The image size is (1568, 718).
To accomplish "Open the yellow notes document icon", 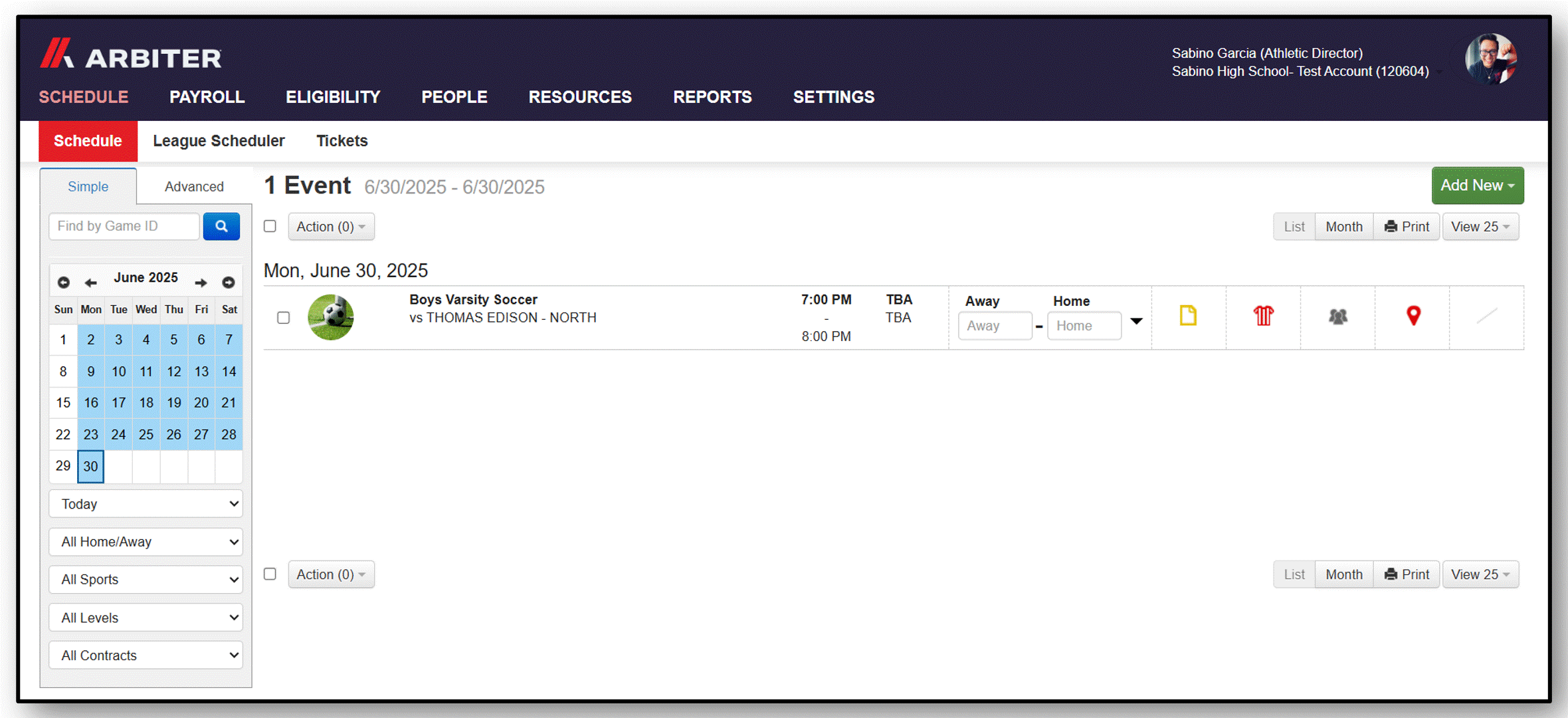I will click(x=1188, y=316).
